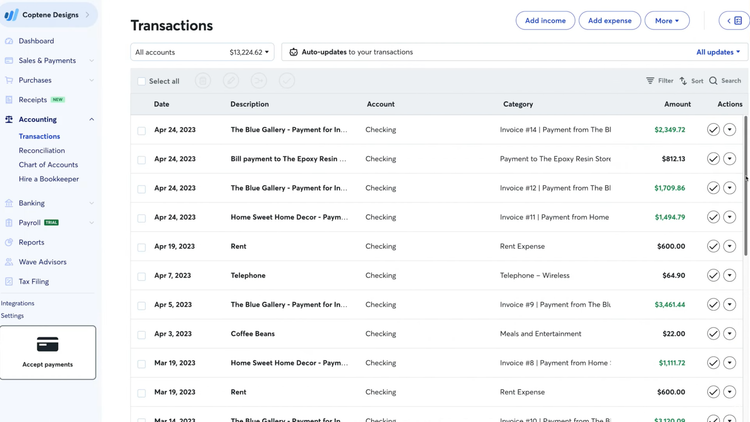Open Chart of Accounts

click(x=48, y=165)
